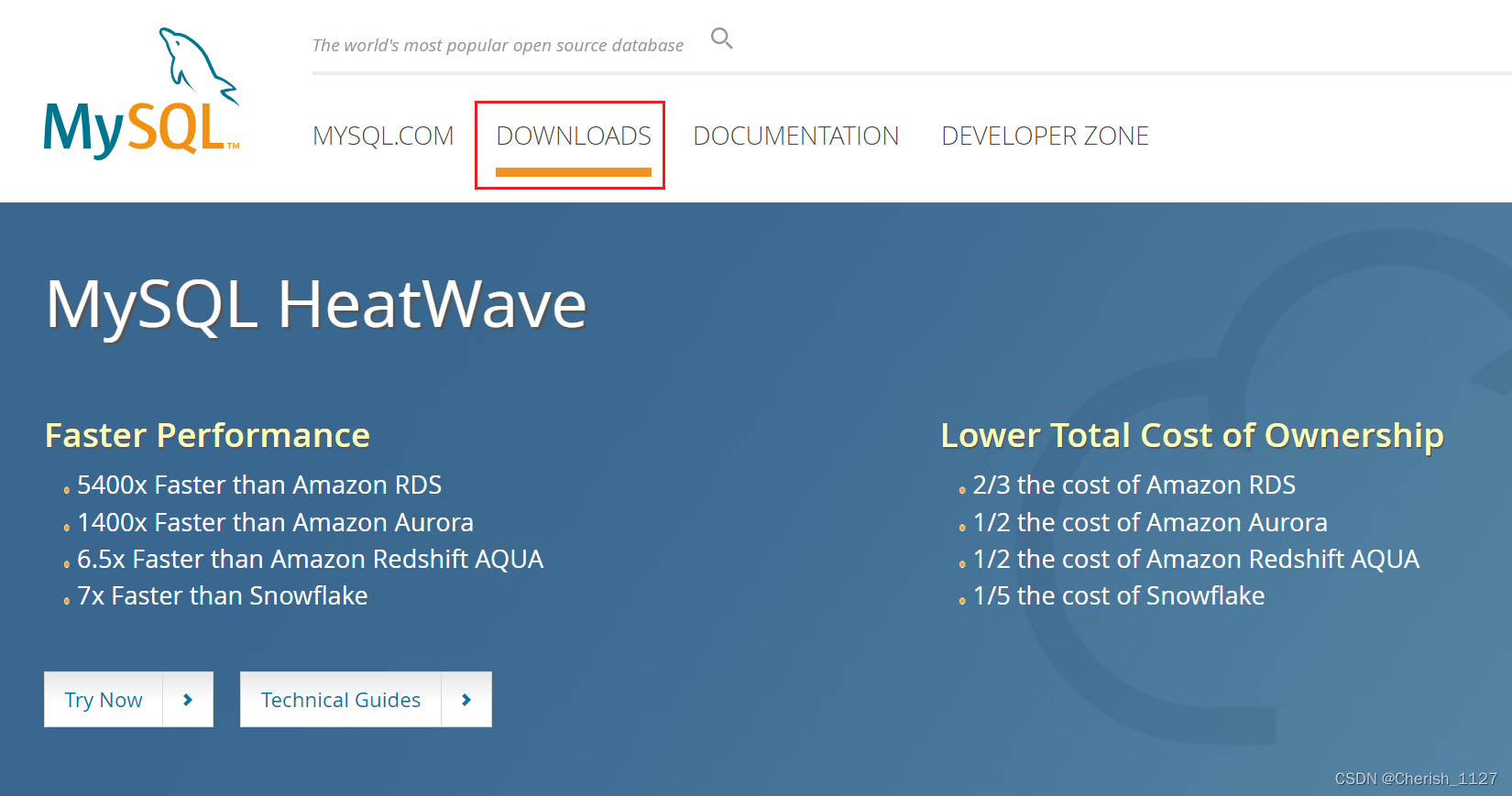Screen dimensions: 1512x796
Task: Click the search tagline input field
Action: point(499,45)
